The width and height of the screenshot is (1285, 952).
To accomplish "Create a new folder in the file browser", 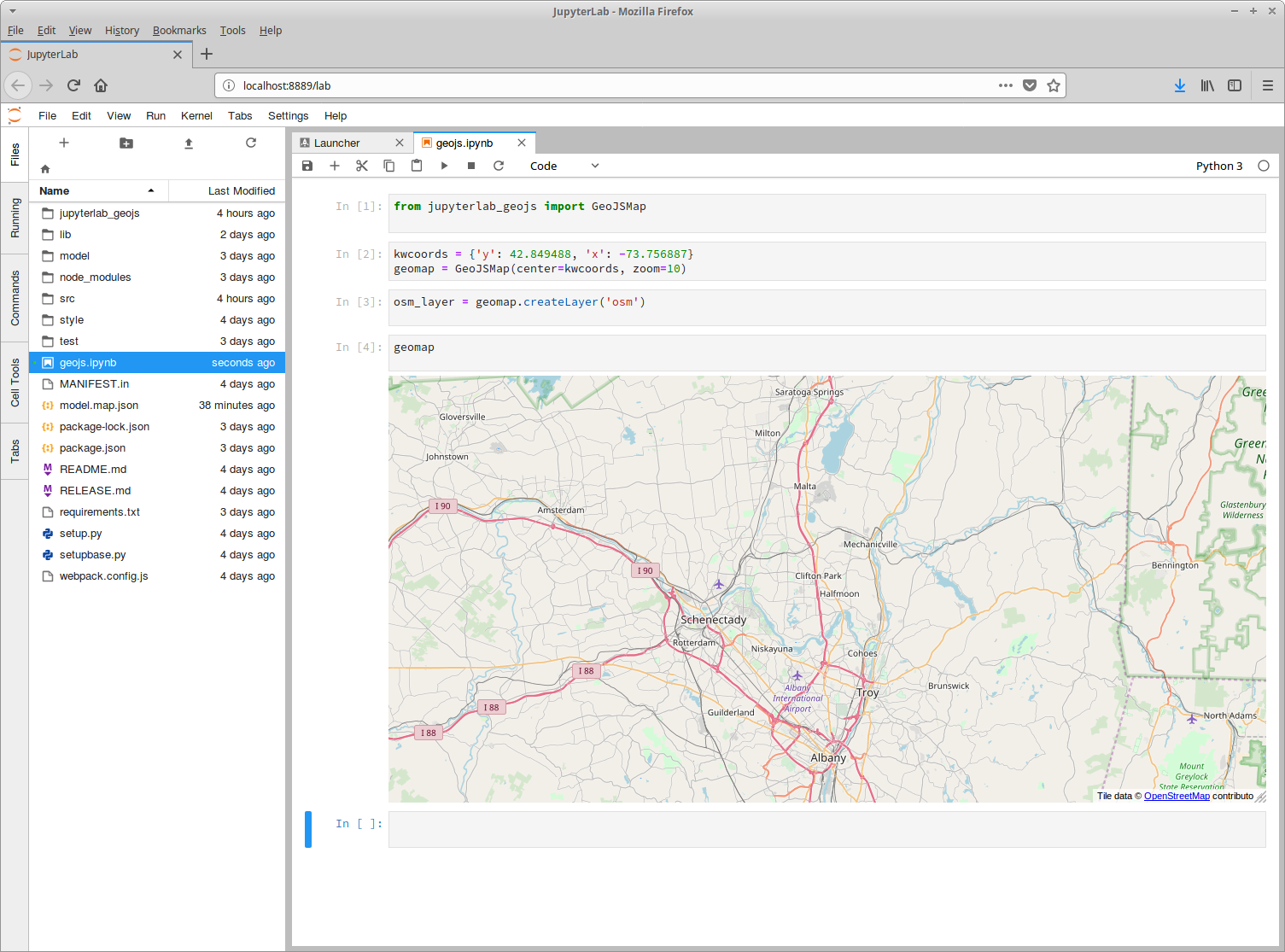I will tap(126, 143).
